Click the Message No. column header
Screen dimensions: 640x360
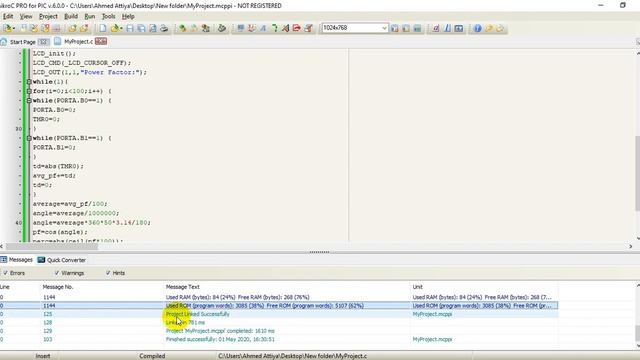click(x=58, y=287)
